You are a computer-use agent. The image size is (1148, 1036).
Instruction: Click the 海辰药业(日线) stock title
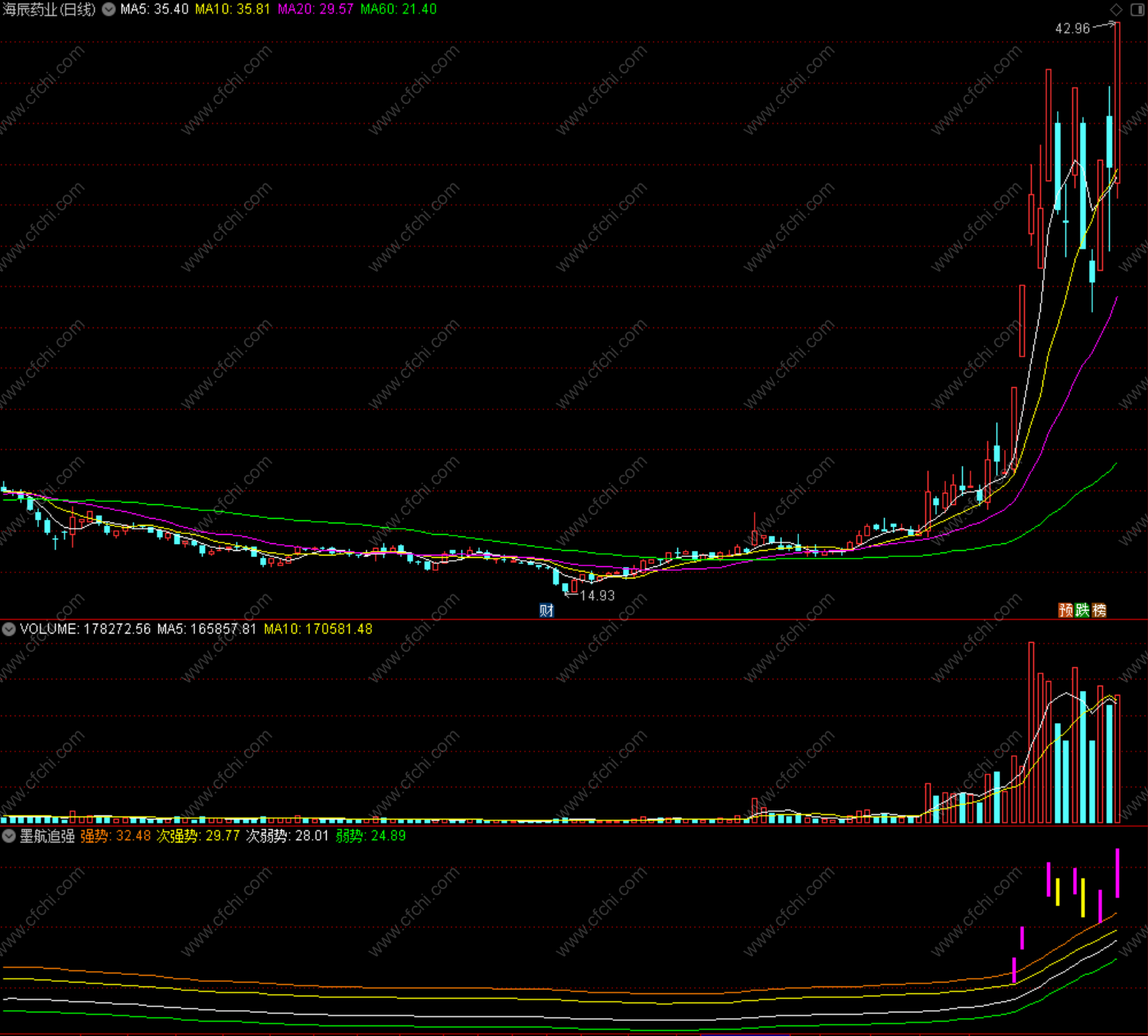(x=50, y=9)
